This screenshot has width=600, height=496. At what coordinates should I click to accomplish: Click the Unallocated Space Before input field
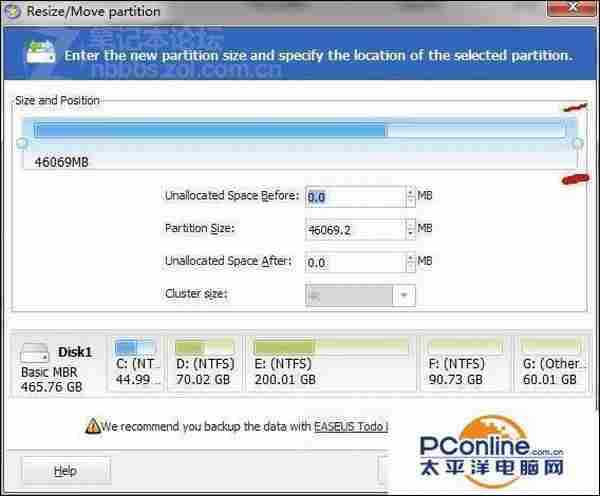[x=355, y=197]
